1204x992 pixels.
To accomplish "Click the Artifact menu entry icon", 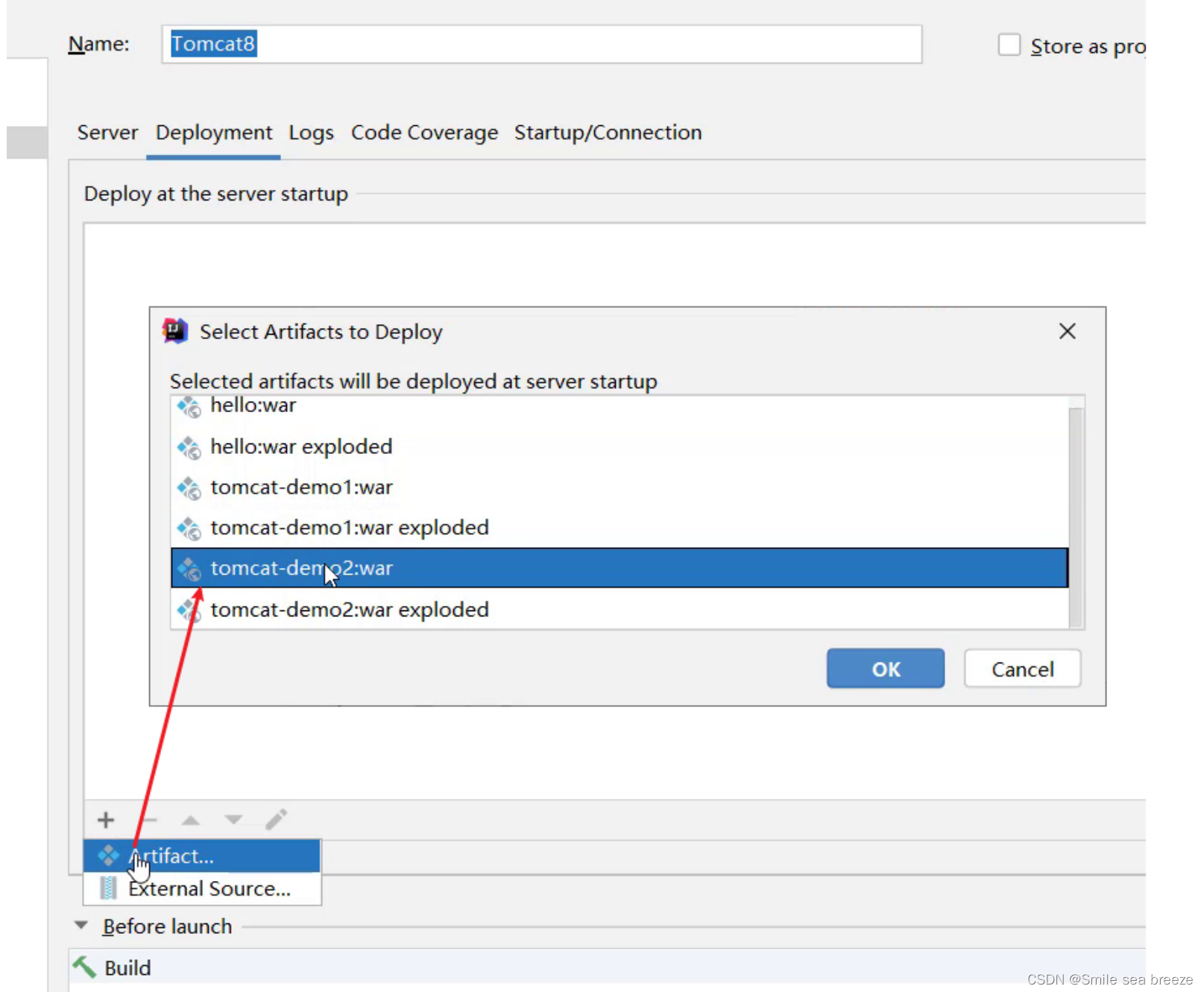I will (x=109, y=856).
